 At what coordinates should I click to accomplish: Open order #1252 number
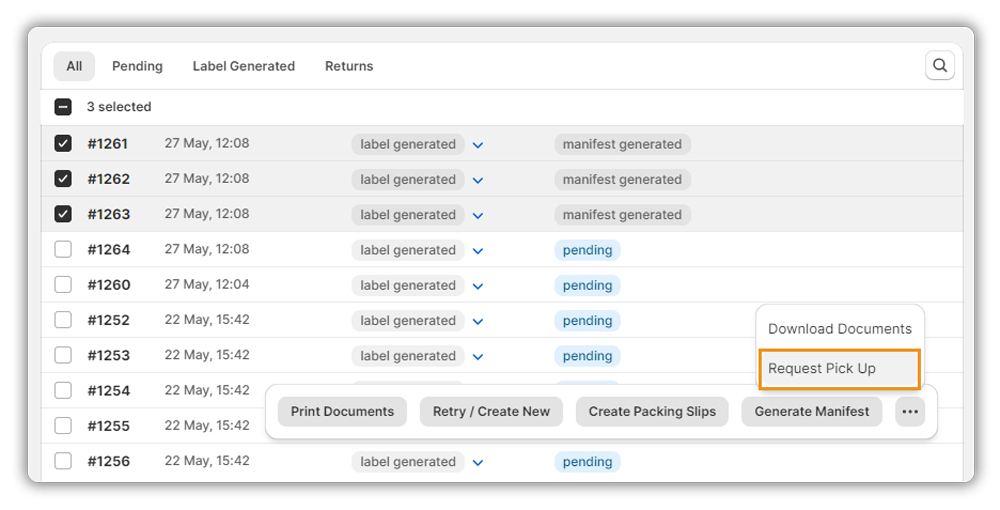click(108, 320)
